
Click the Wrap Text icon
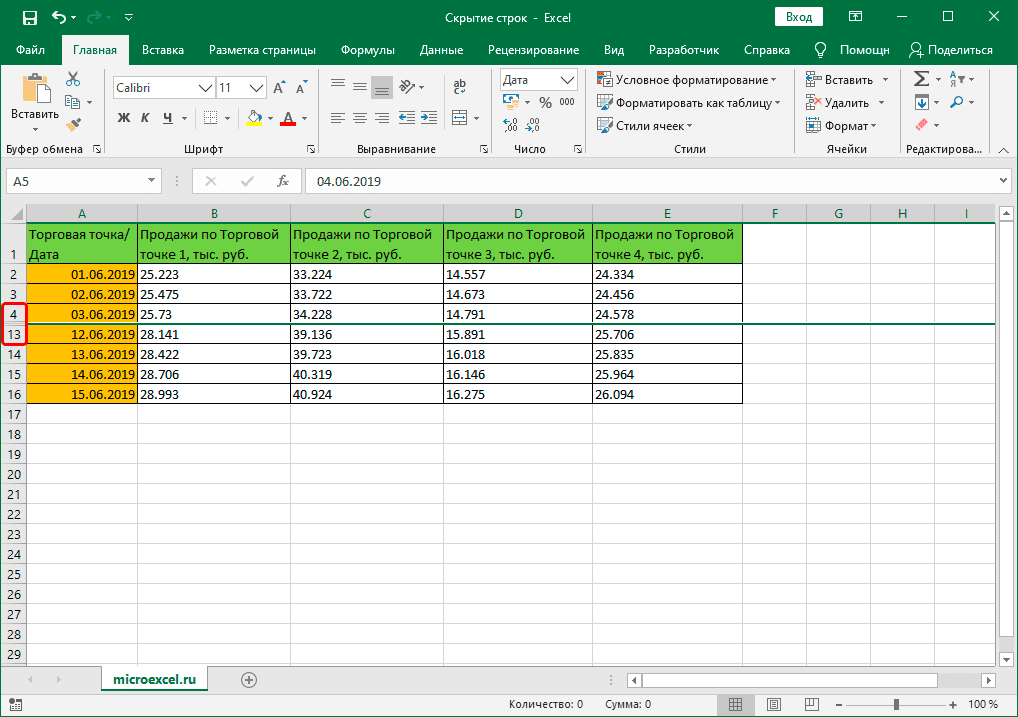(459, 87)
